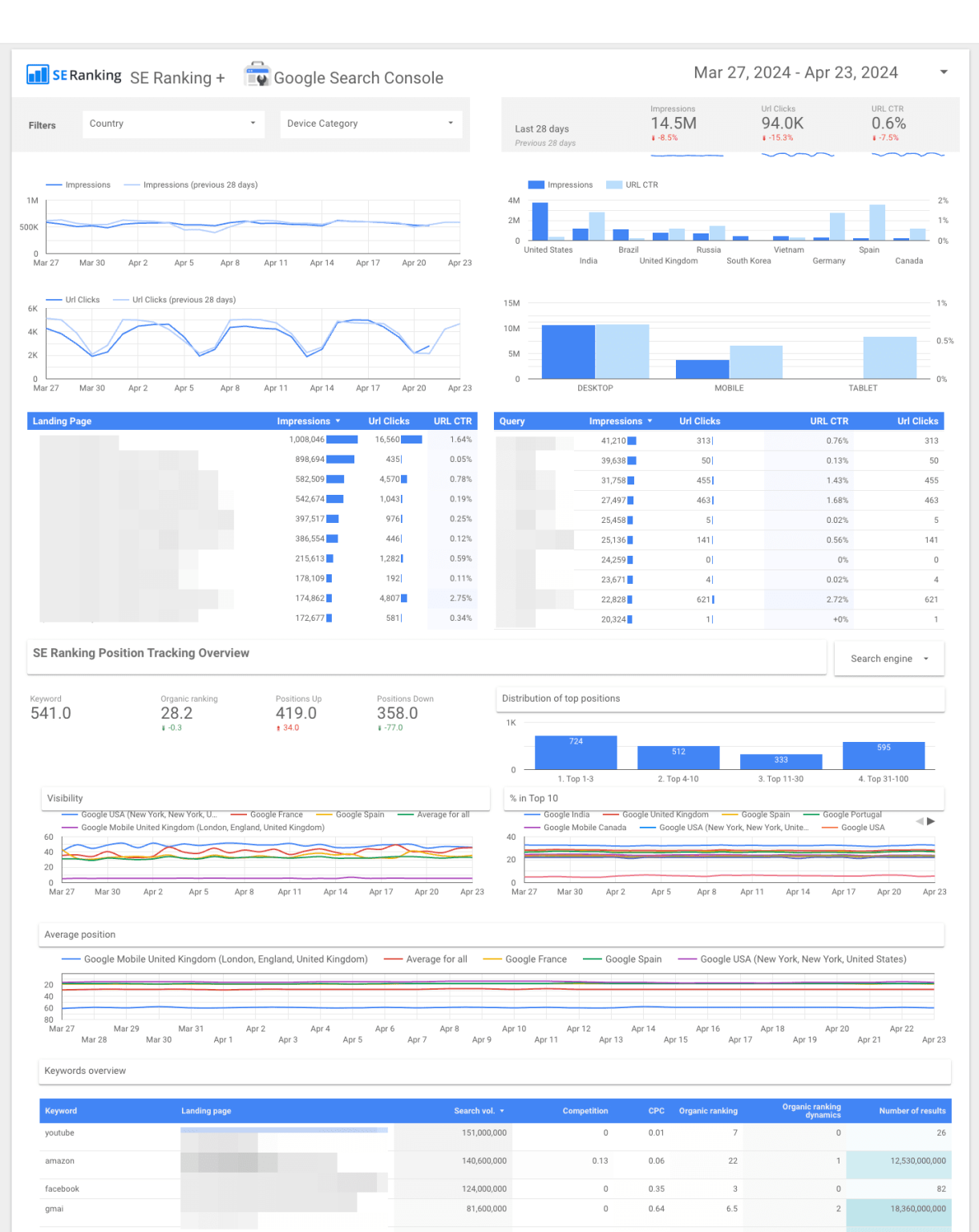Click the Google Search Console toolbox icon
The height and width of the screenshot is (1232, 979).
coord(257,75)
